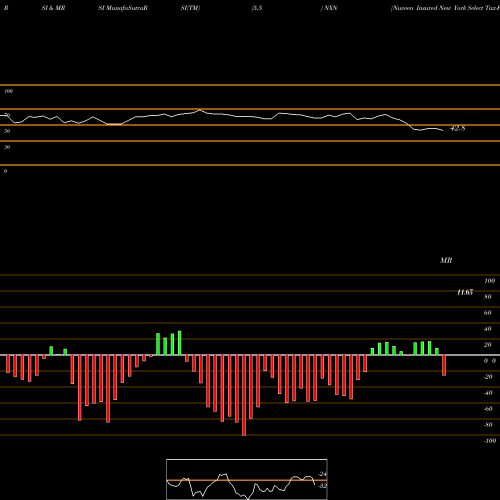Click the ') NXN' ticker symbol text
This screenshot has height=500, width=500.
[329, 8]
